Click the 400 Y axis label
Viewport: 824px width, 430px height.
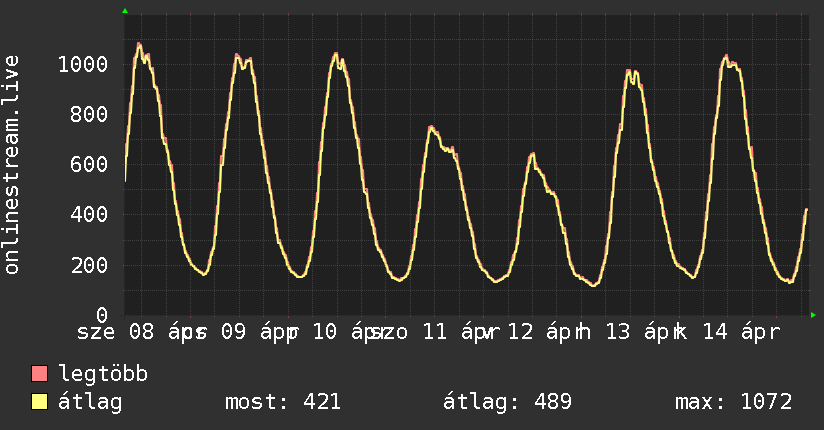point(89,214)
